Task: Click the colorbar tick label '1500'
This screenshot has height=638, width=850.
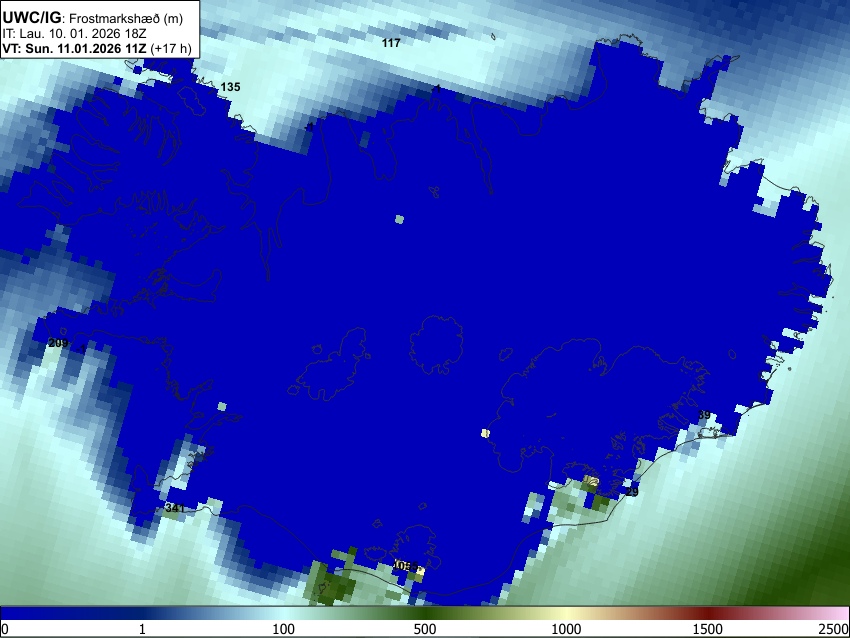Action: tap(708, 629)
